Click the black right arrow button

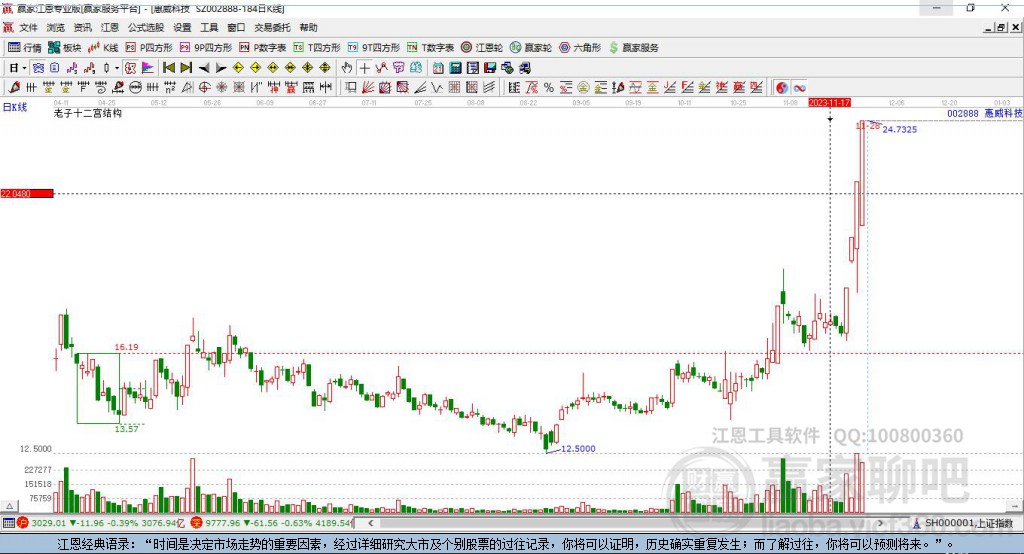(x=221, y=68)
